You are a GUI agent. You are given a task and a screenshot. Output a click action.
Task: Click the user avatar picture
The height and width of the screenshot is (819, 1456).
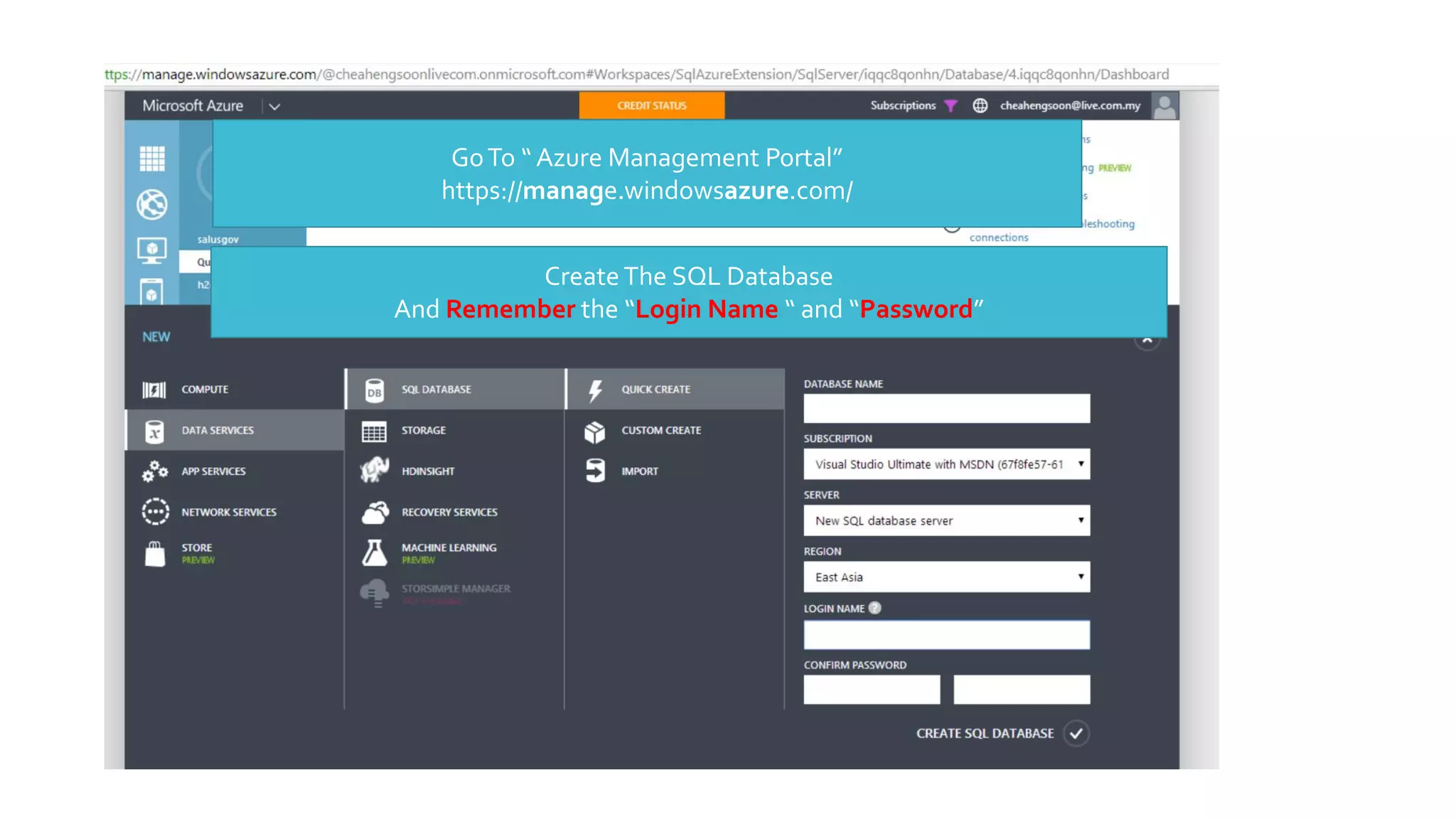[1165, 106]
